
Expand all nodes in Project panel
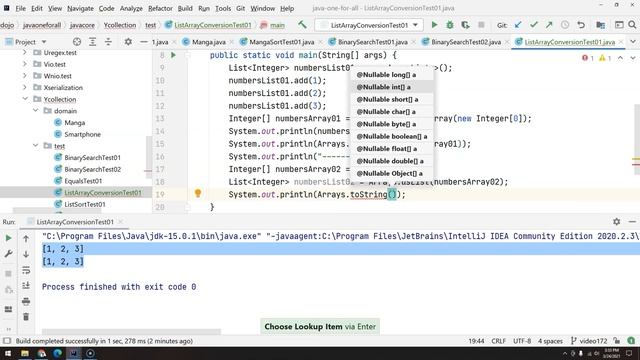pyautogui.click(x=93, y=42)
